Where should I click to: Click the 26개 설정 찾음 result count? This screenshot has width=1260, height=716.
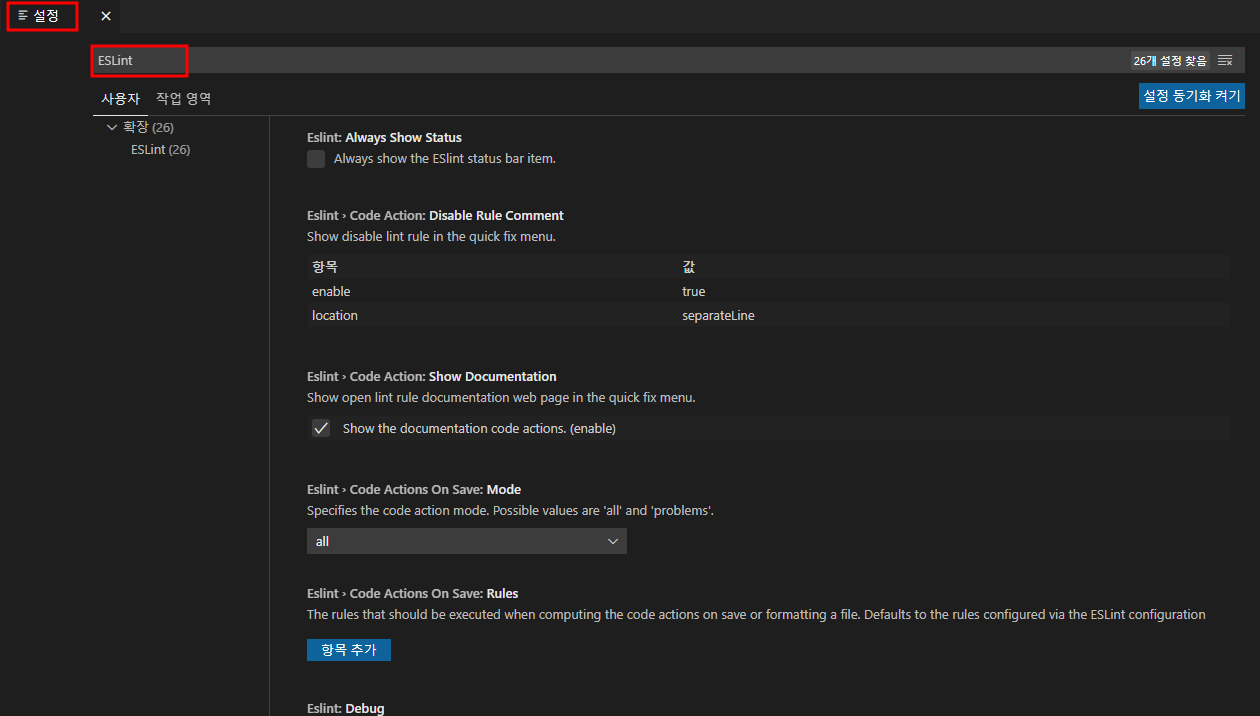(1170, 61)
